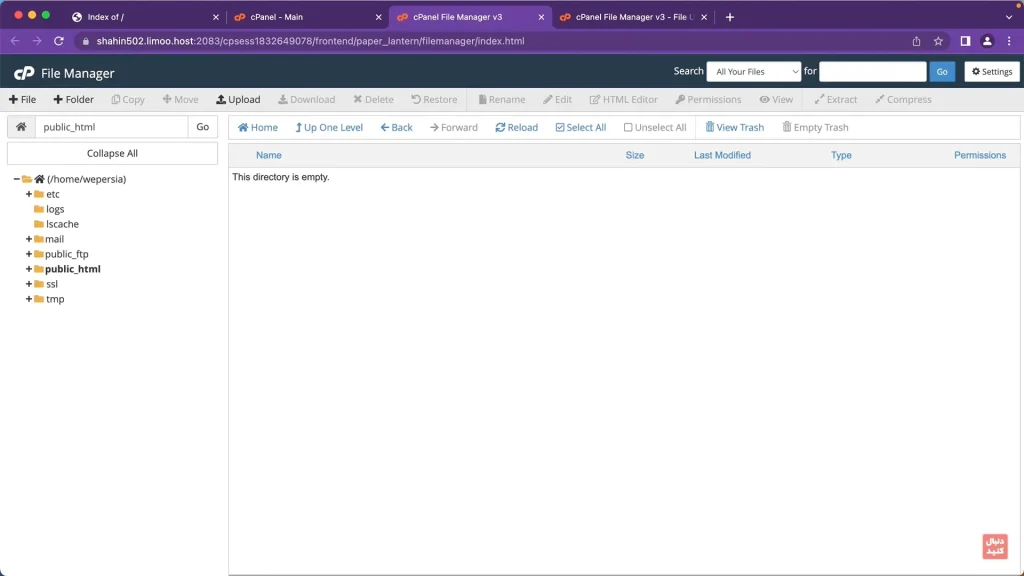Screen dimensions: 1024x576
Task: Click the Reload icon in the navigation bar
Action: point(500,128)
